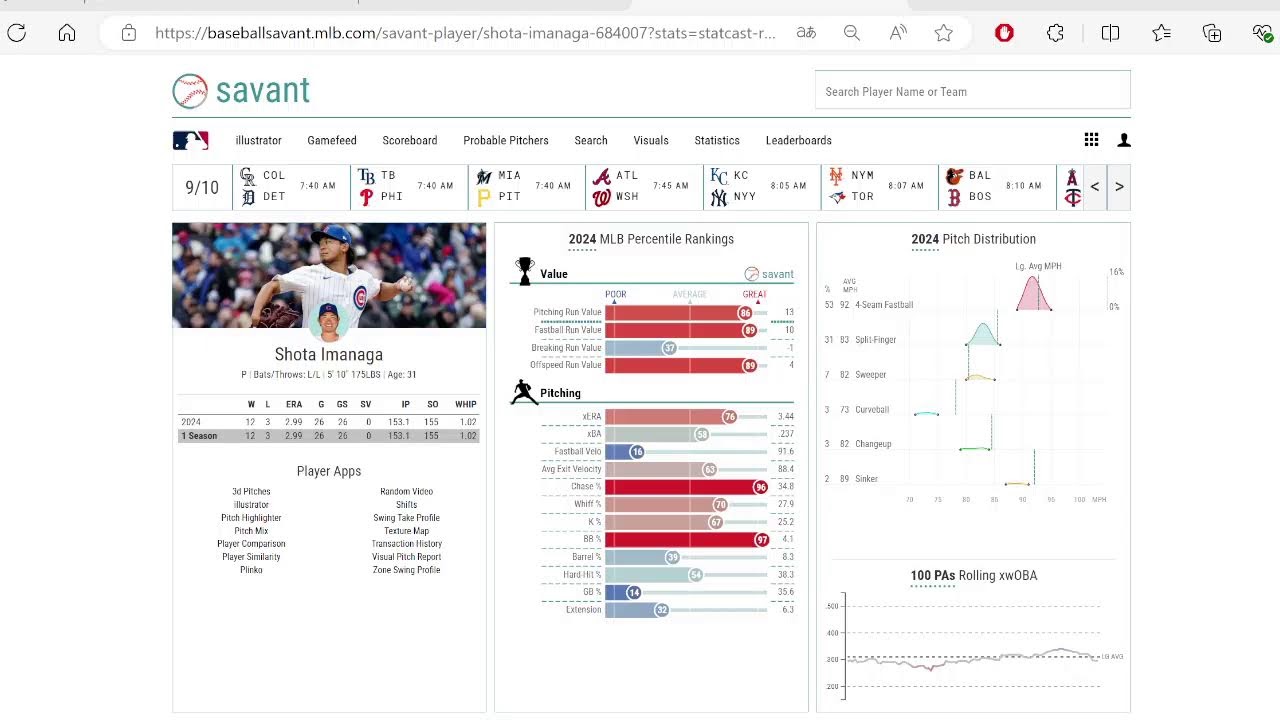The image size is (1280, 720).
Task: Open the translate page option
Action: pyautogui.click(x=806, y=33)
